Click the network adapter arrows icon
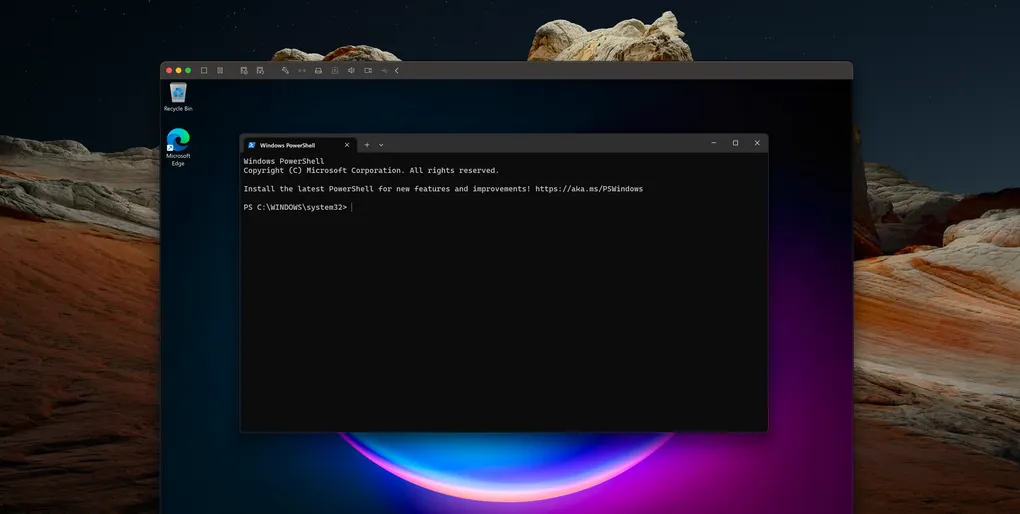Image resolution: width=1020 pixels, height=514 pixels. [x=302, y=70]
